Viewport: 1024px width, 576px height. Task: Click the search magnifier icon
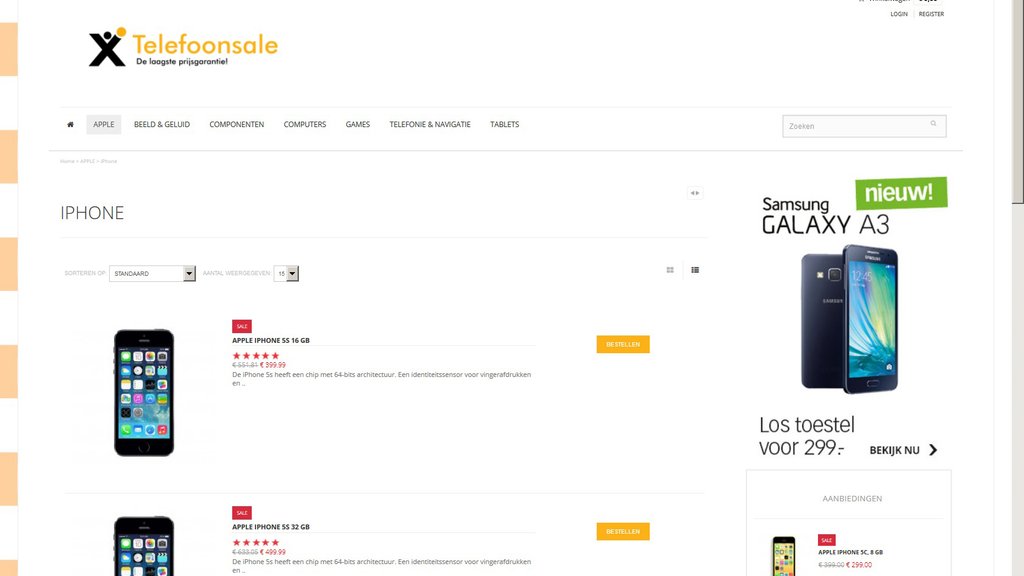pyautogui.click(x=933, y=123)
